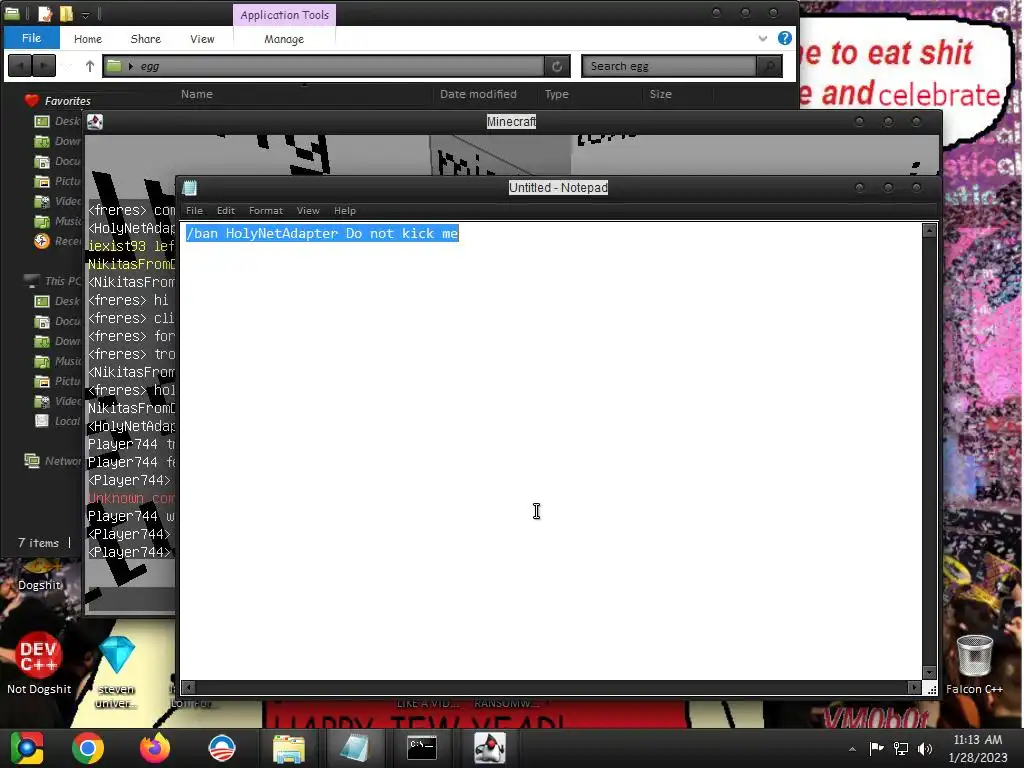Open Falcon C++ recycle bin desktop icon

(x=974, y=664)
